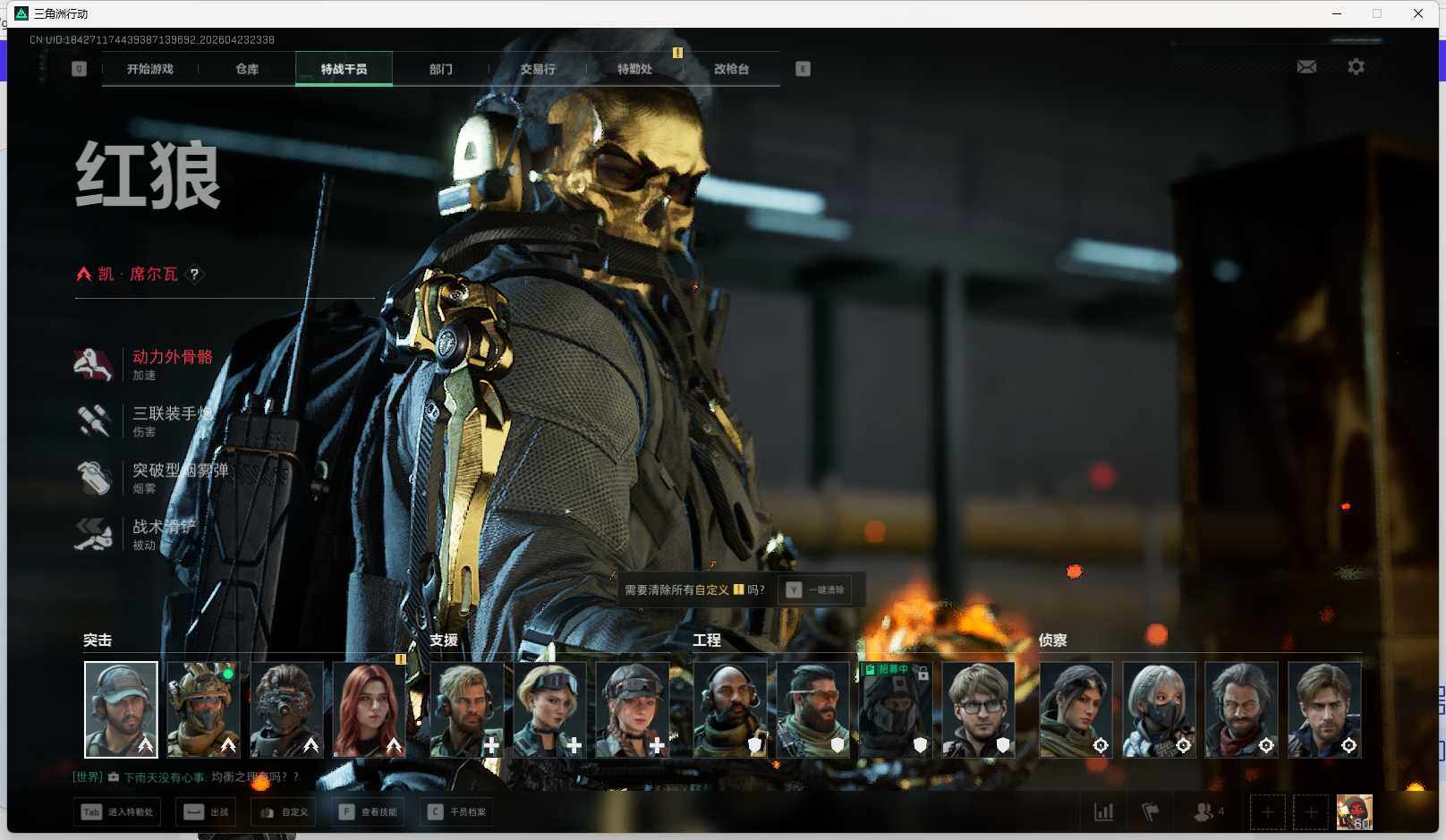Select the 动力外骨骼 skill icon
The image size is (1446, 840).
(94, 364)
